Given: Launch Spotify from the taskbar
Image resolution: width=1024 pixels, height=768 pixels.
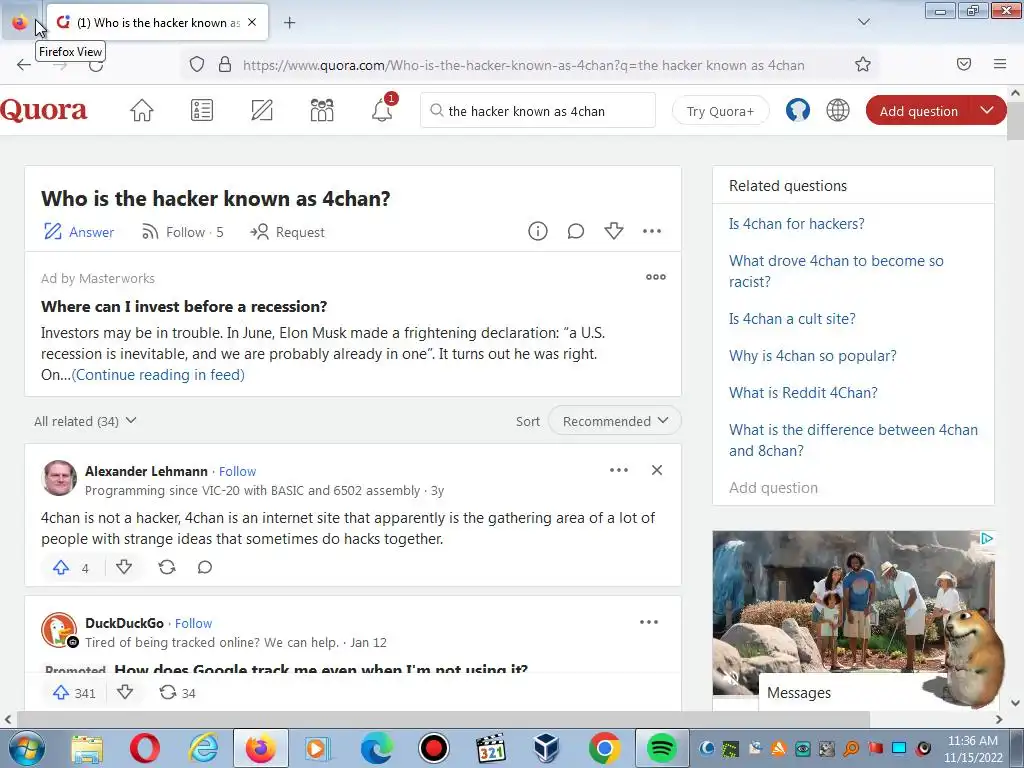Looking at the screenshot, I should (662, 748).
